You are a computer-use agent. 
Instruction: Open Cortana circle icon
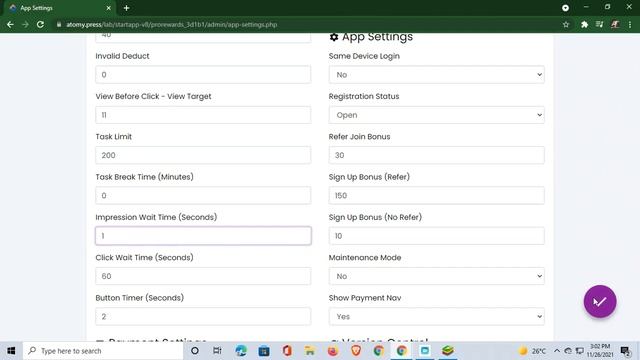coord(195,351)
